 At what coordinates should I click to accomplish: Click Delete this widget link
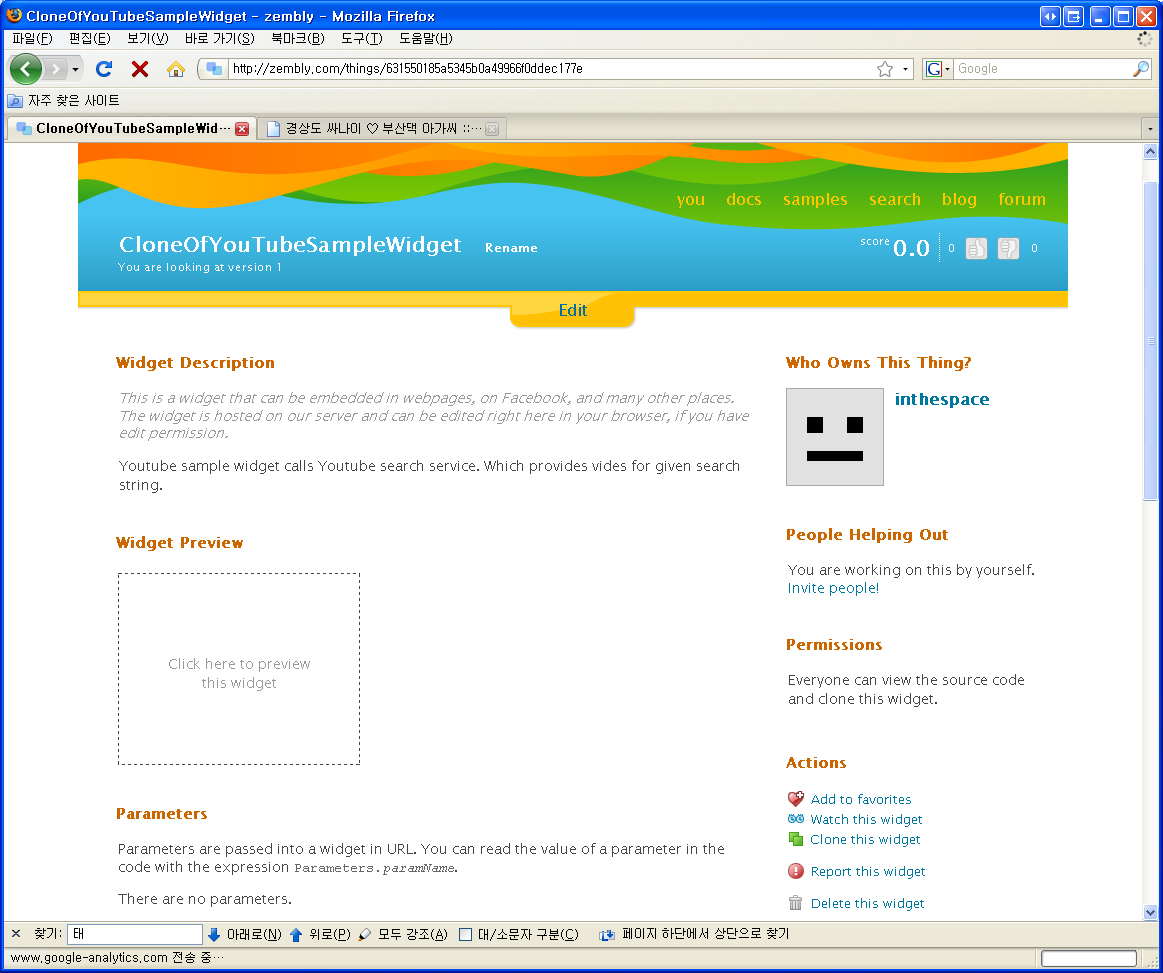(x=867, y=903)
